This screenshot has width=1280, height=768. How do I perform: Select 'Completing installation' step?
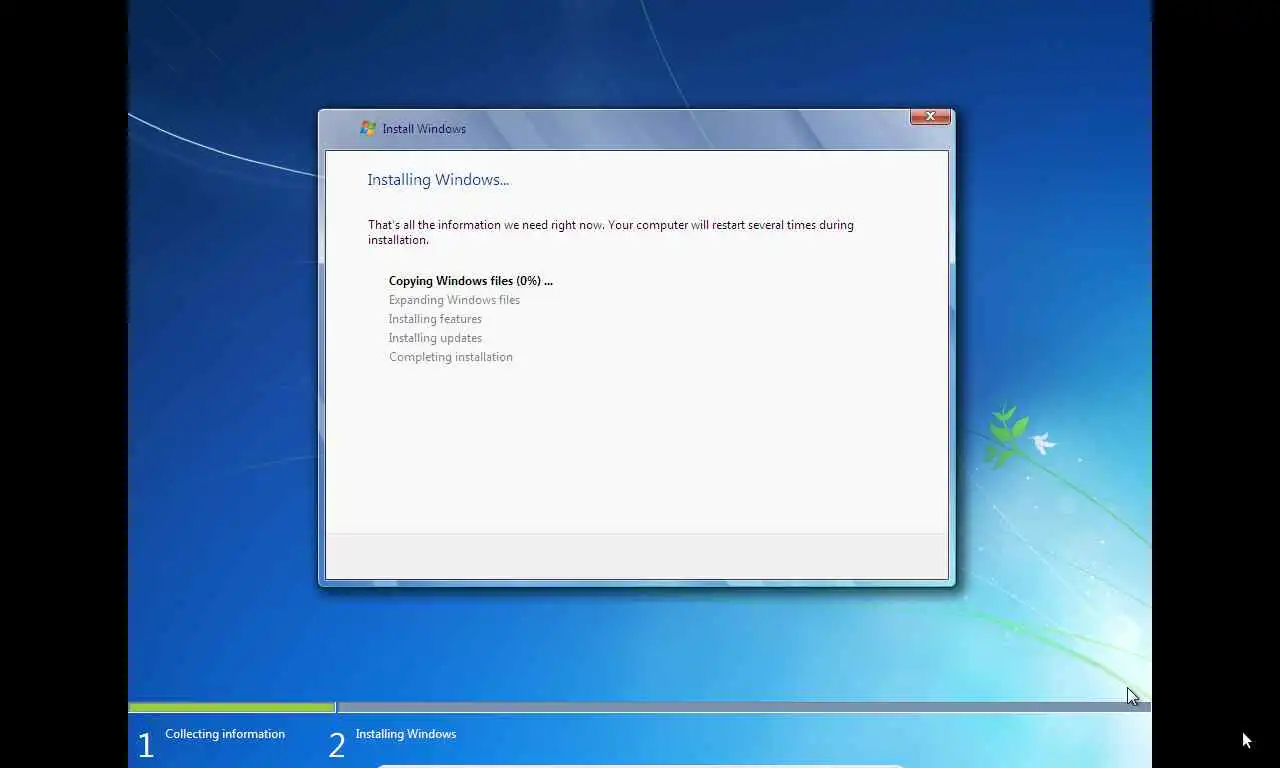click(x=451, y=357)
